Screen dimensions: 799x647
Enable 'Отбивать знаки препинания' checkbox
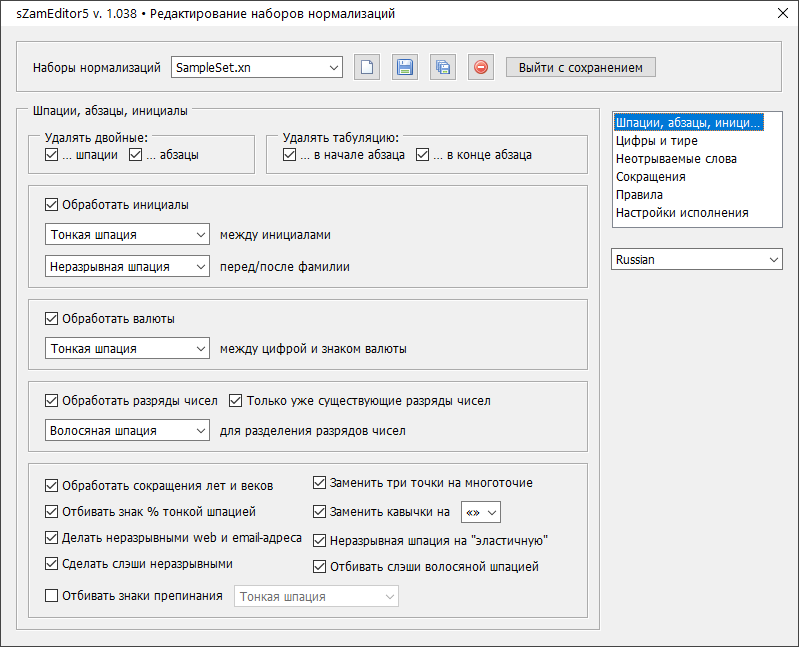[52, 597]
